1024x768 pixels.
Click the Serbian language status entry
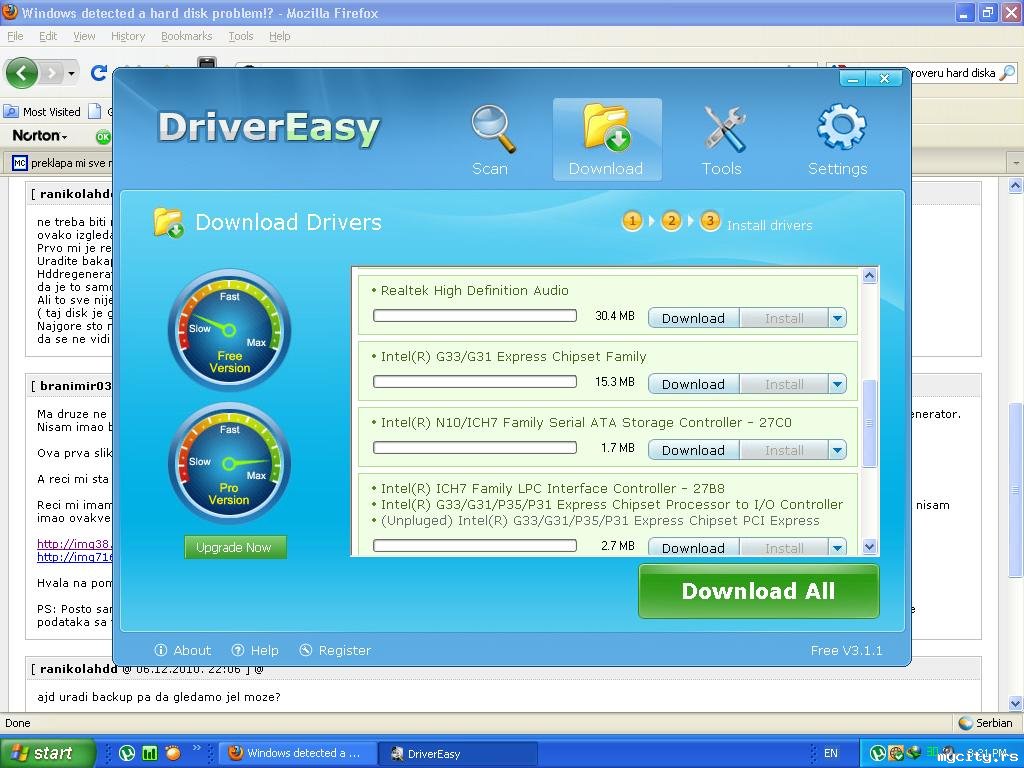click(x=985, y=723)
